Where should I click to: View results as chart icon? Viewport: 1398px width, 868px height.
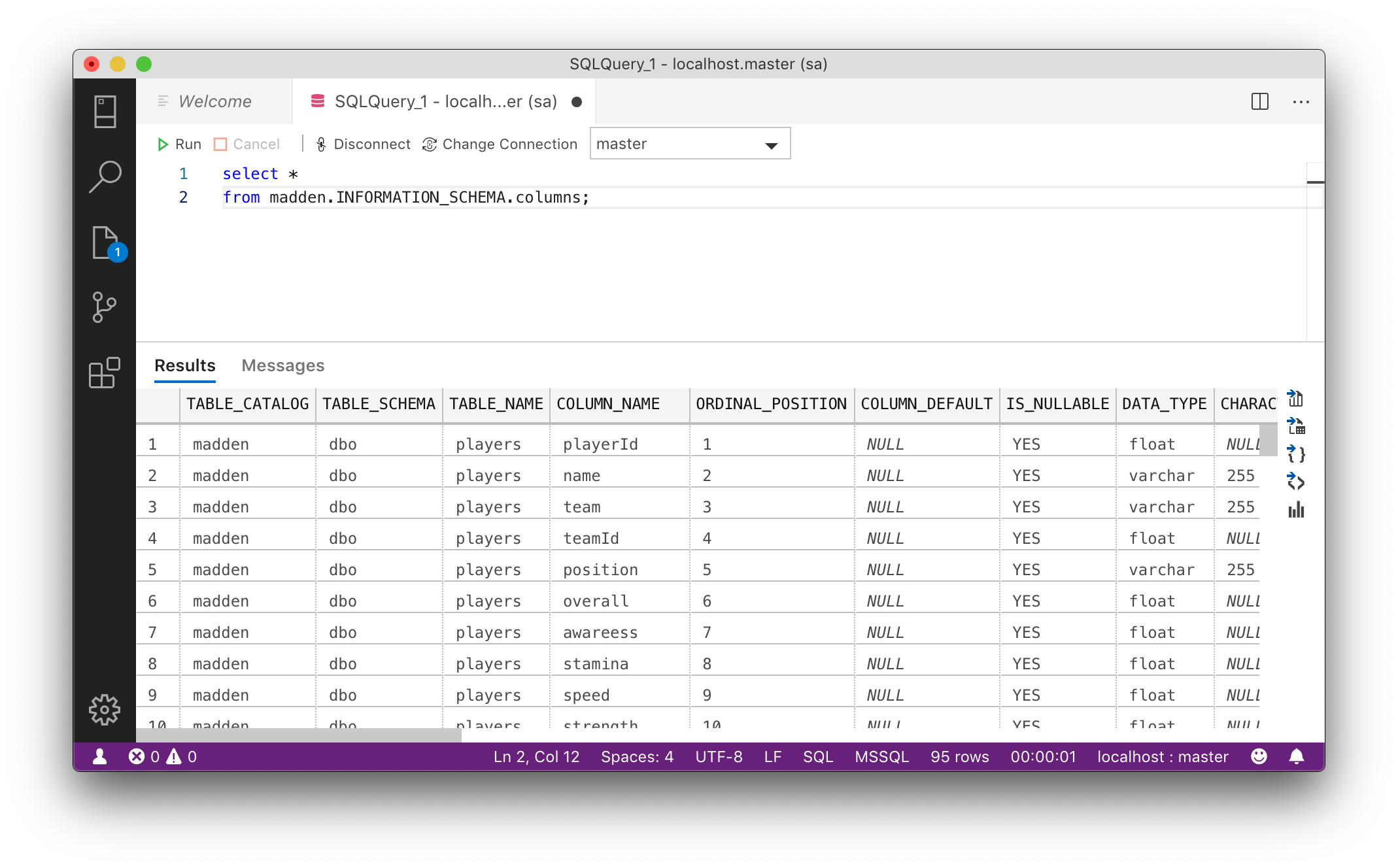click(1296, 510)
